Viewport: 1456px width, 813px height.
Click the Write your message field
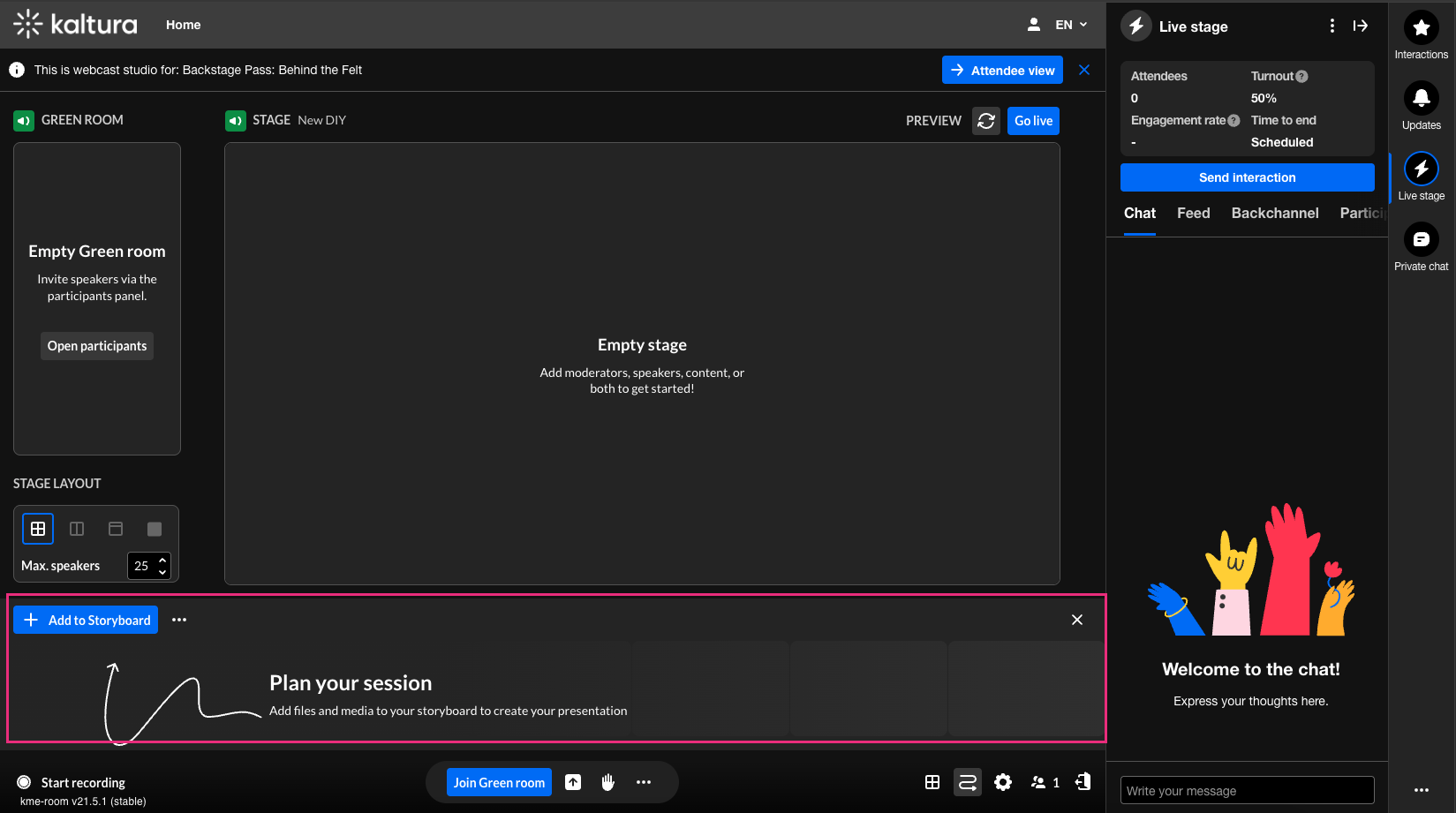coord(1247,791)
